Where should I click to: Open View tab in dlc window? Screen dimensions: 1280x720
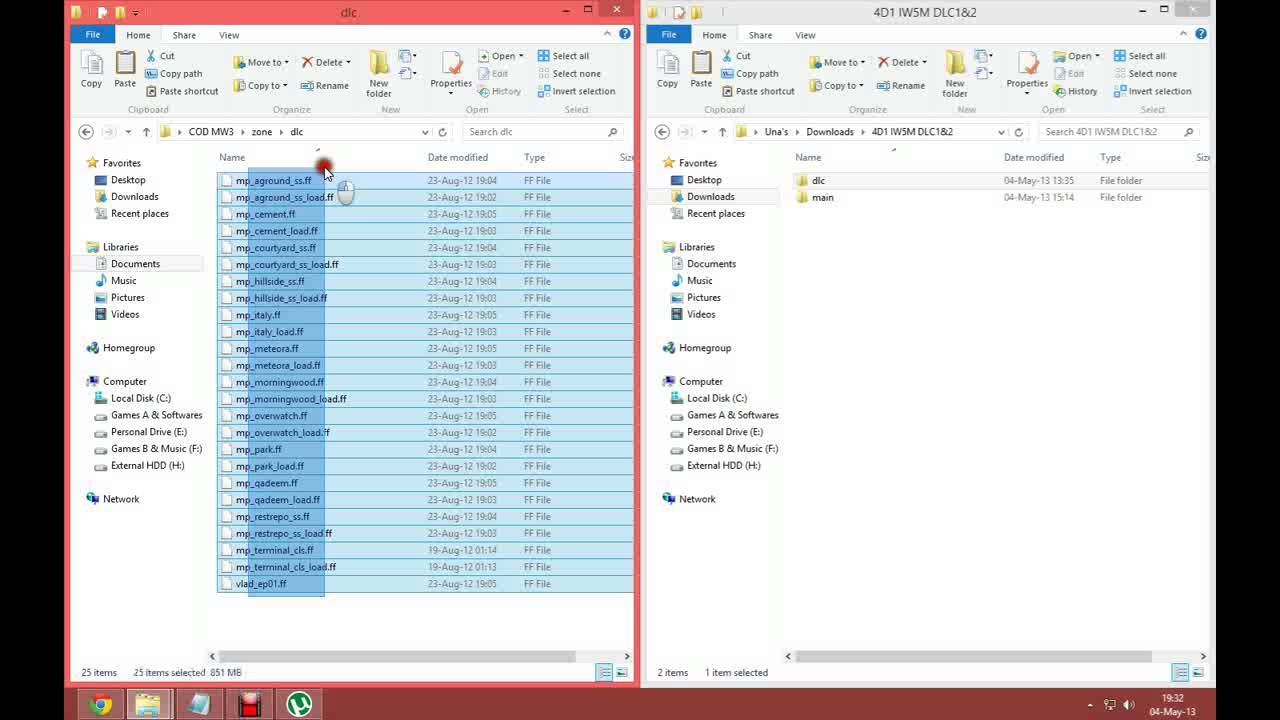229,35
